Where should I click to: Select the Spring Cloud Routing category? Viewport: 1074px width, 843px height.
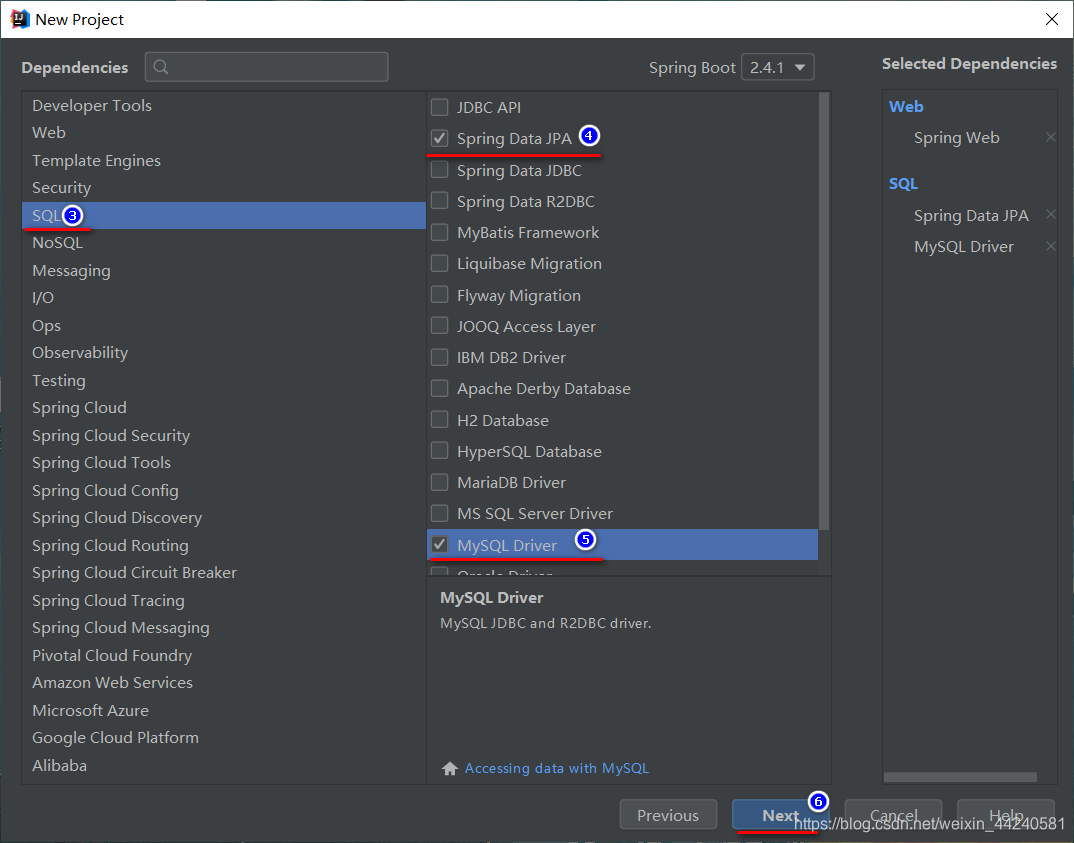coord(224,545)
